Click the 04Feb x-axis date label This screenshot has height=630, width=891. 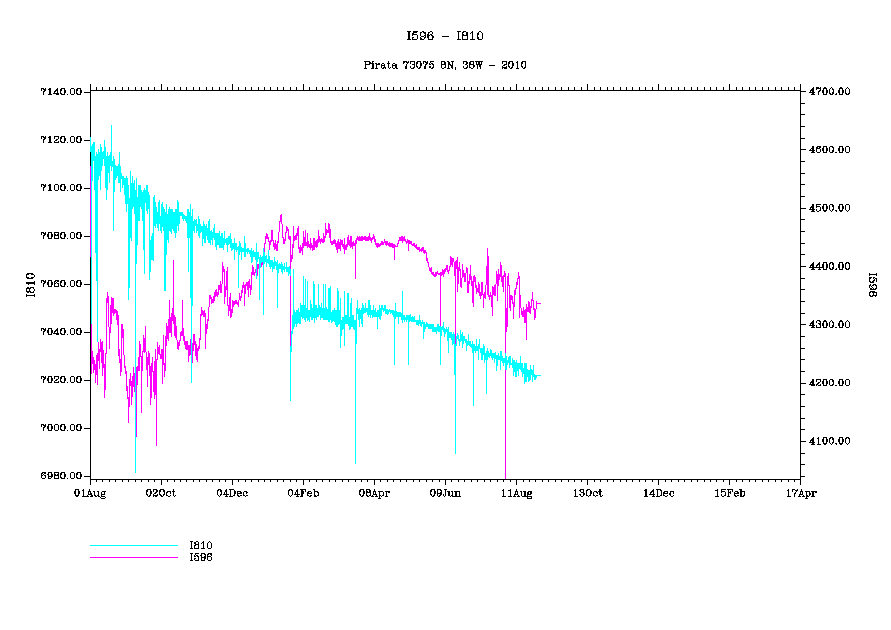303,493
